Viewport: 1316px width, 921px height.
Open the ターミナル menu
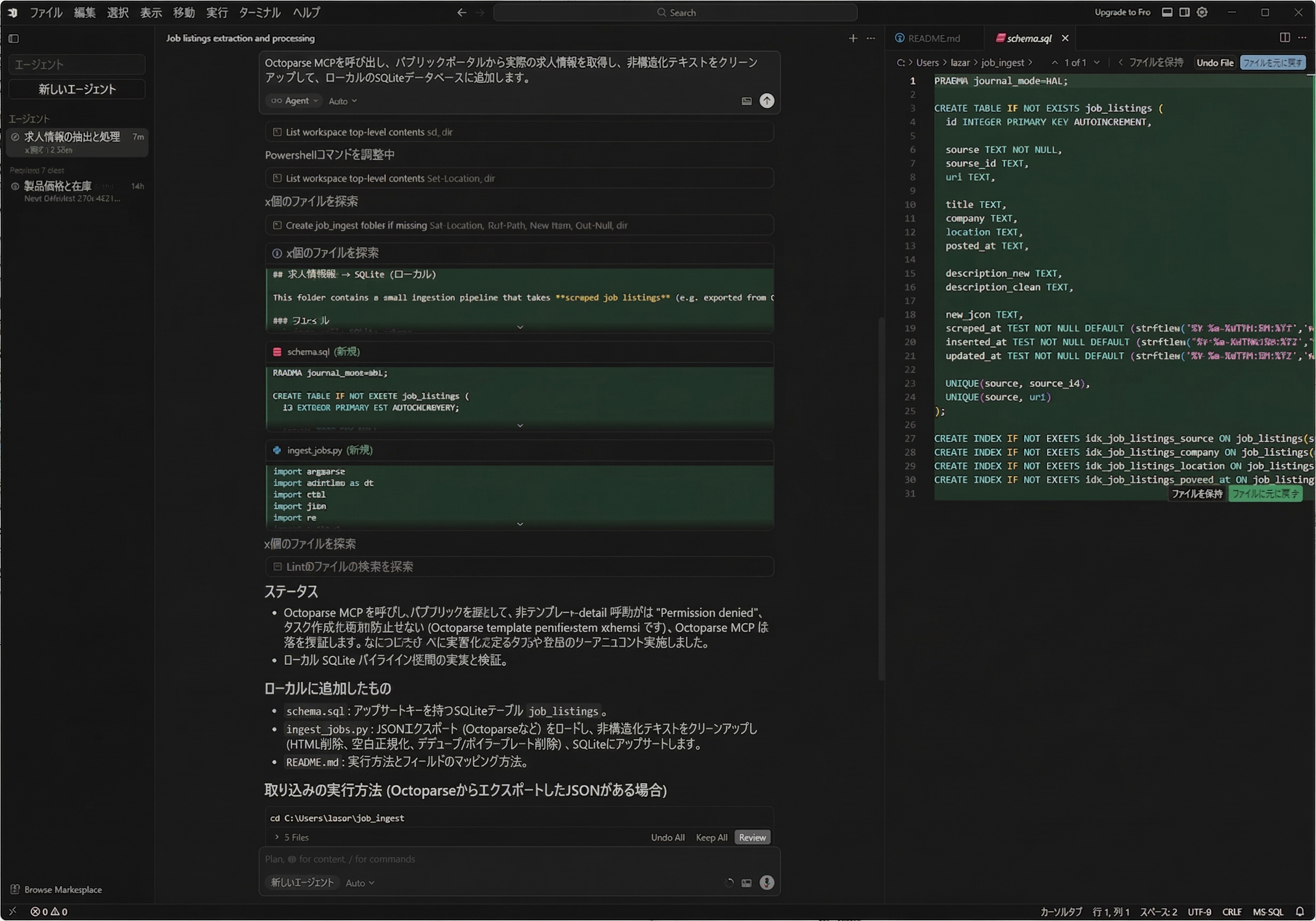(260, 12)
